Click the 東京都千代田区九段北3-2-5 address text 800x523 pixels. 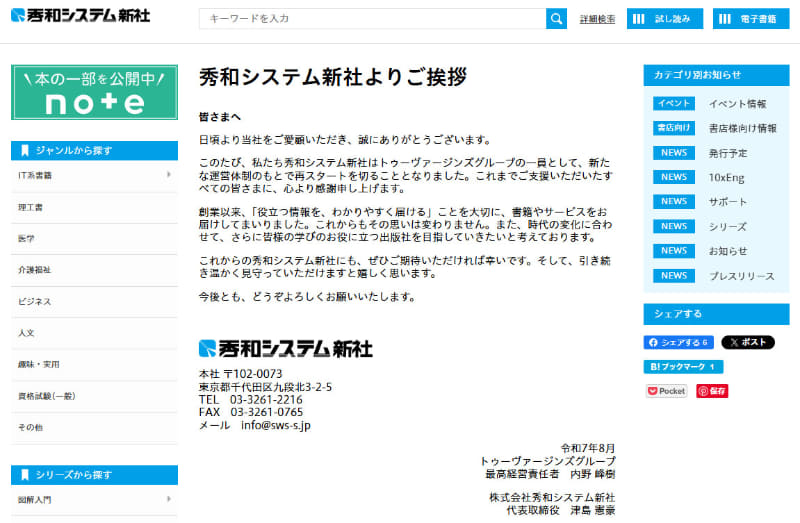(x=265, y=387)
